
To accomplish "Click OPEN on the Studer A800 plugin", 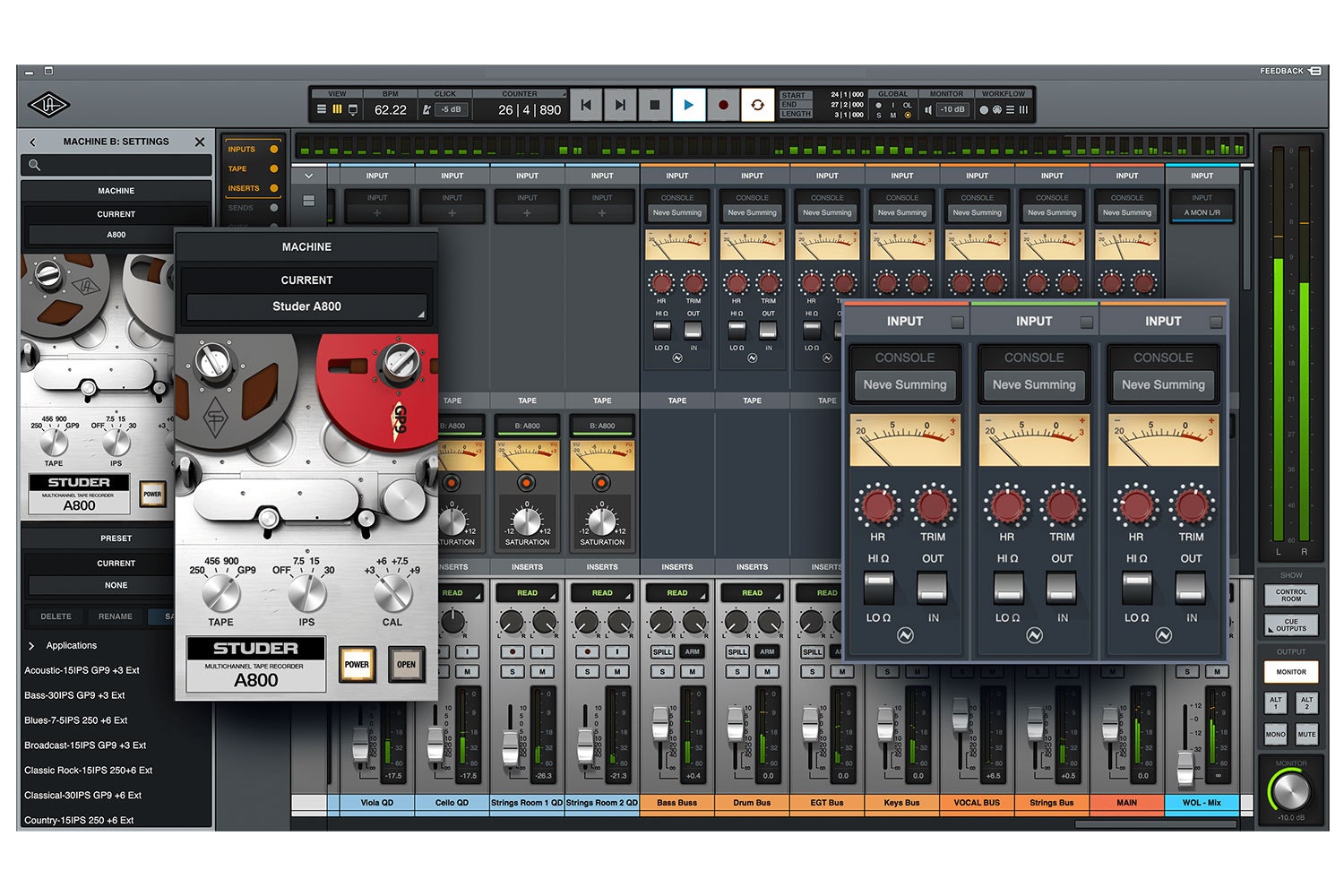I will point(406,665).
